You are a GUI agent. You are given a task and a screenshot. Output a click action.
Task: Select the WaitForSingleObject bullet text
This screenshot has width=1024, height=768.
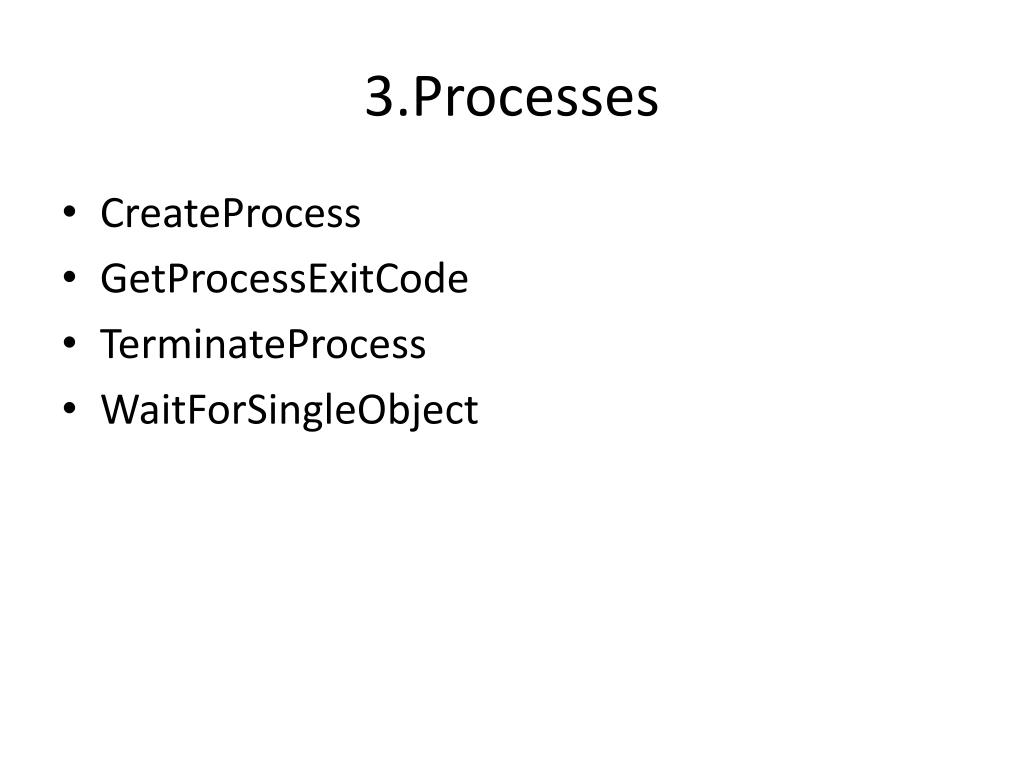[x=289, y=410]
